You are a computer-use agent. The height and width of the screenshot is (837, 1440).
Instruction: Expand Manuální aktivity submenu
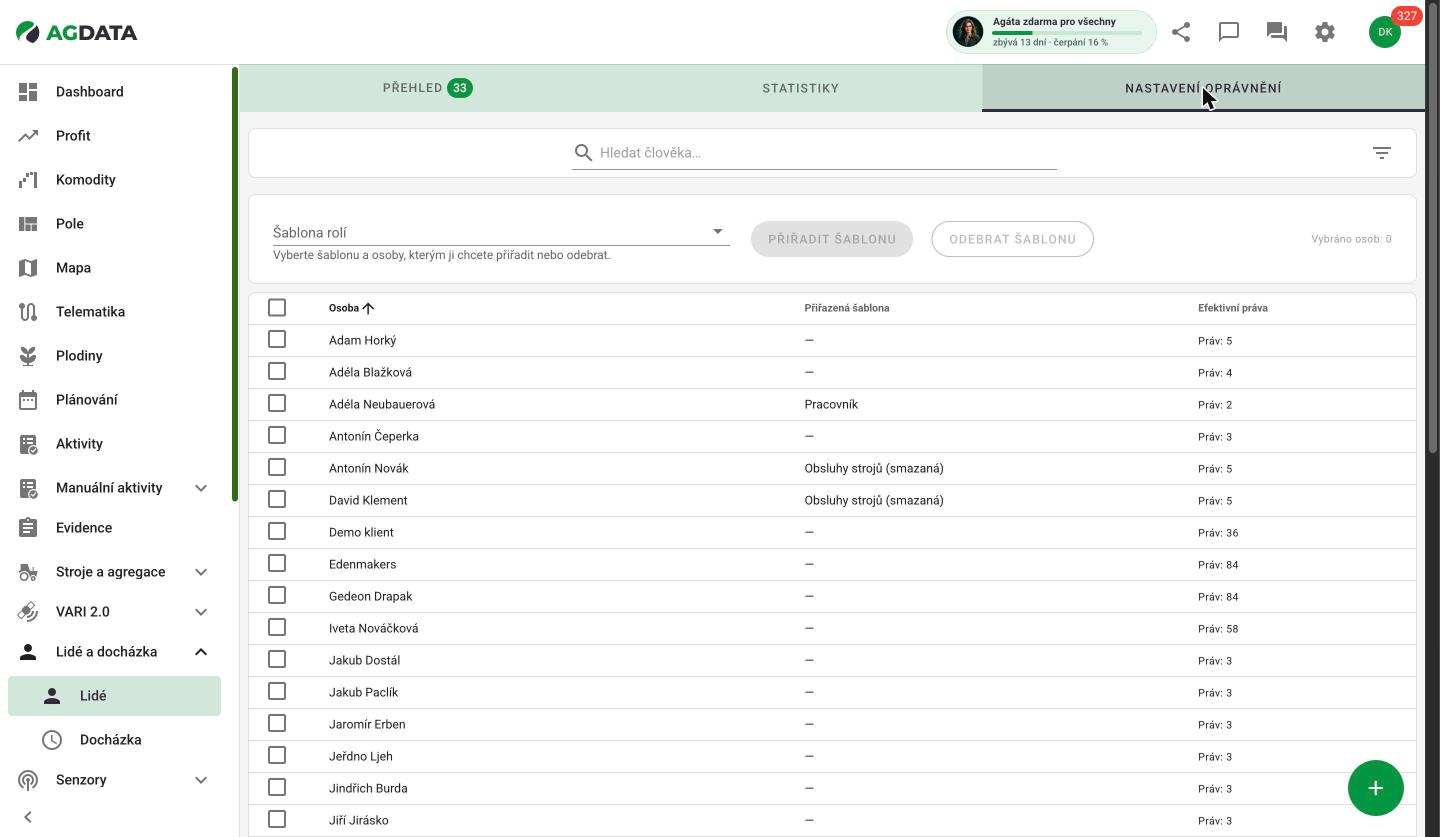(201, 488)
